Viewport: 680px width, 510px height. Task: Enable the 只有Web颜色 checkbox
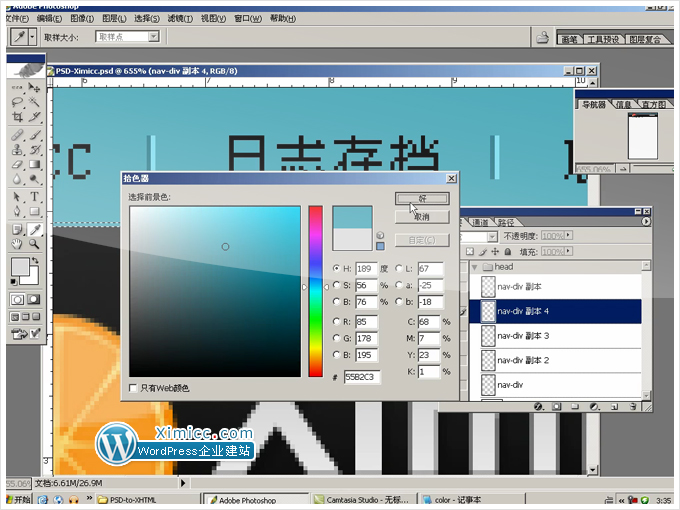click(x=133, y=388)
